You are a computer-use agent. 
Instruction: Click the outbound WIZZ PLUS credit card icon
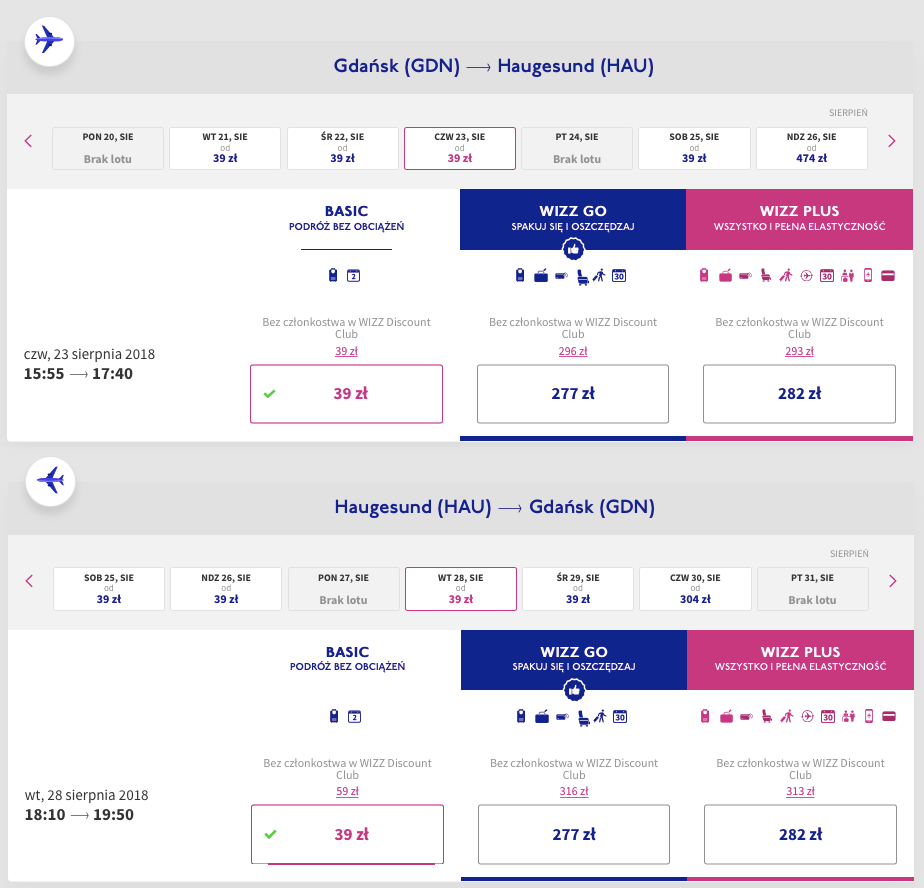[x=888, y=276]
